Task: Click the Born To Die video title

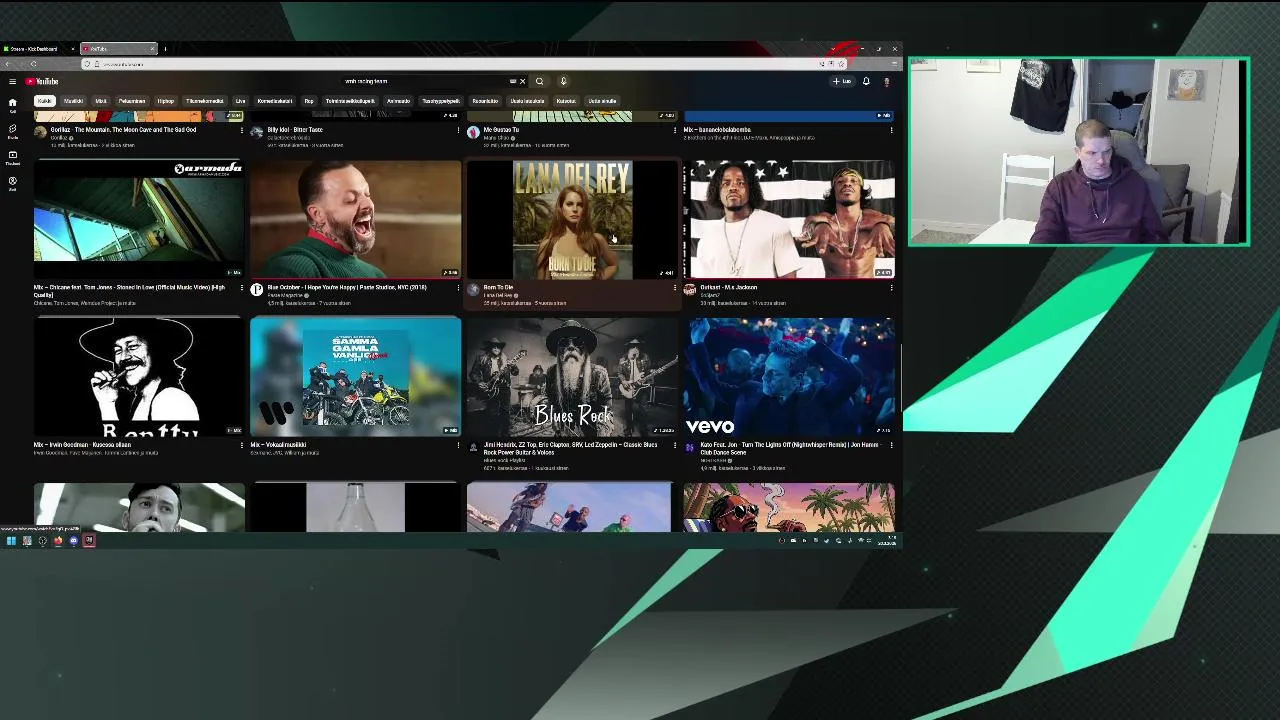Action: coord(498,288)
